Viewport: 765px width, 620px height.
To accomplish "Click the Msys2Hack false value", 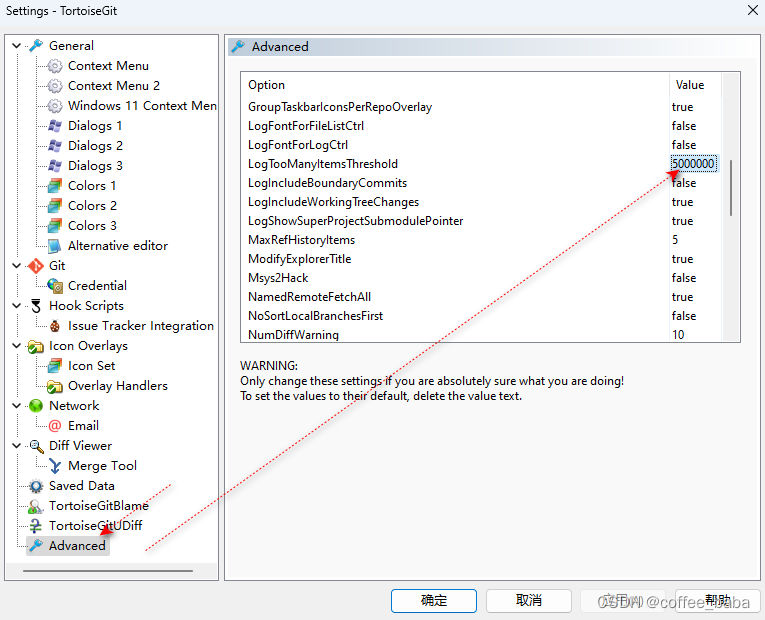I will coord(684,278).
